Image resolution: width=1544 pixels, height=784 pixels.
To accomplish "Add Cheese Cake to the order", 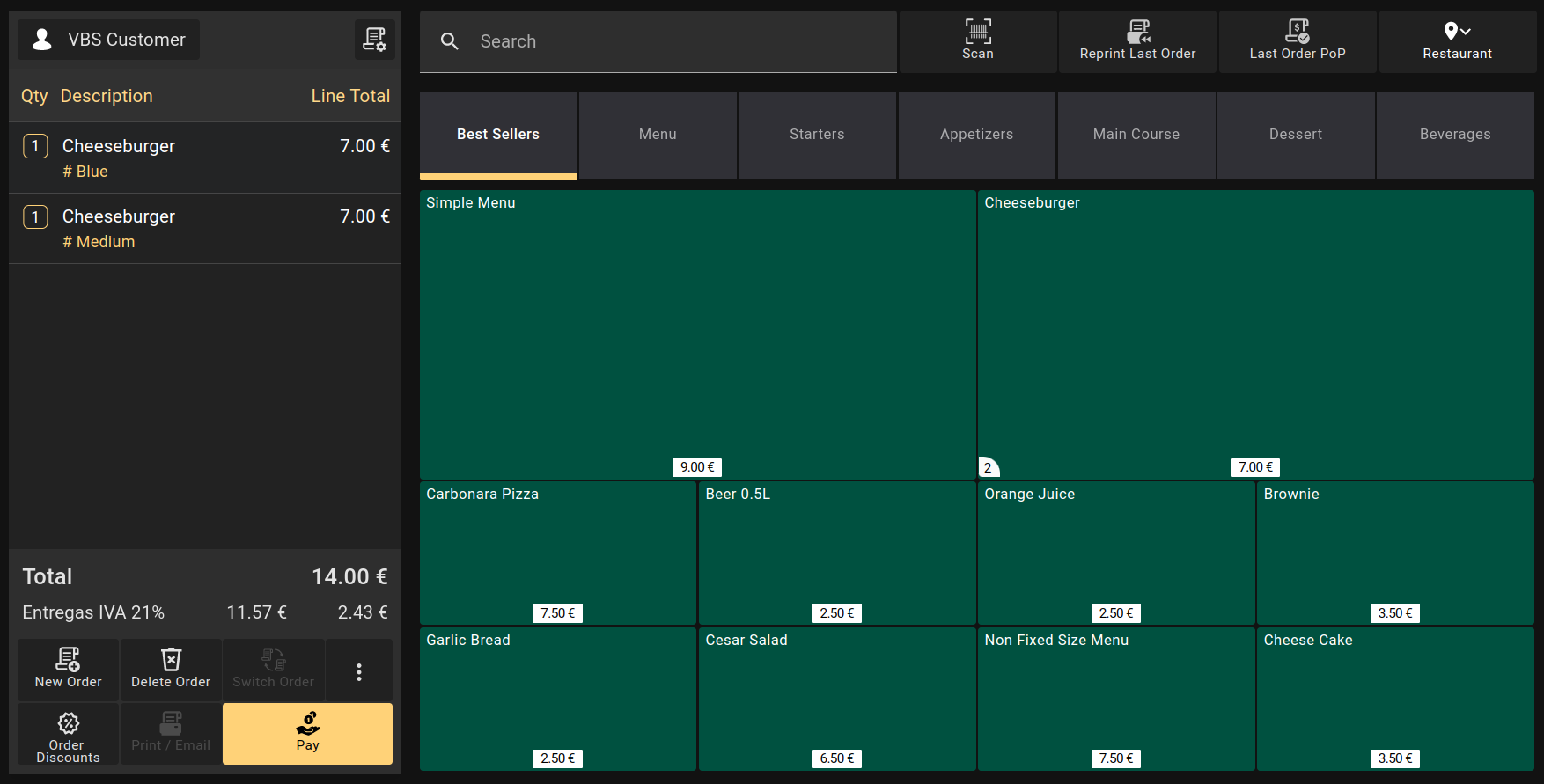I will coord(1394,698).
